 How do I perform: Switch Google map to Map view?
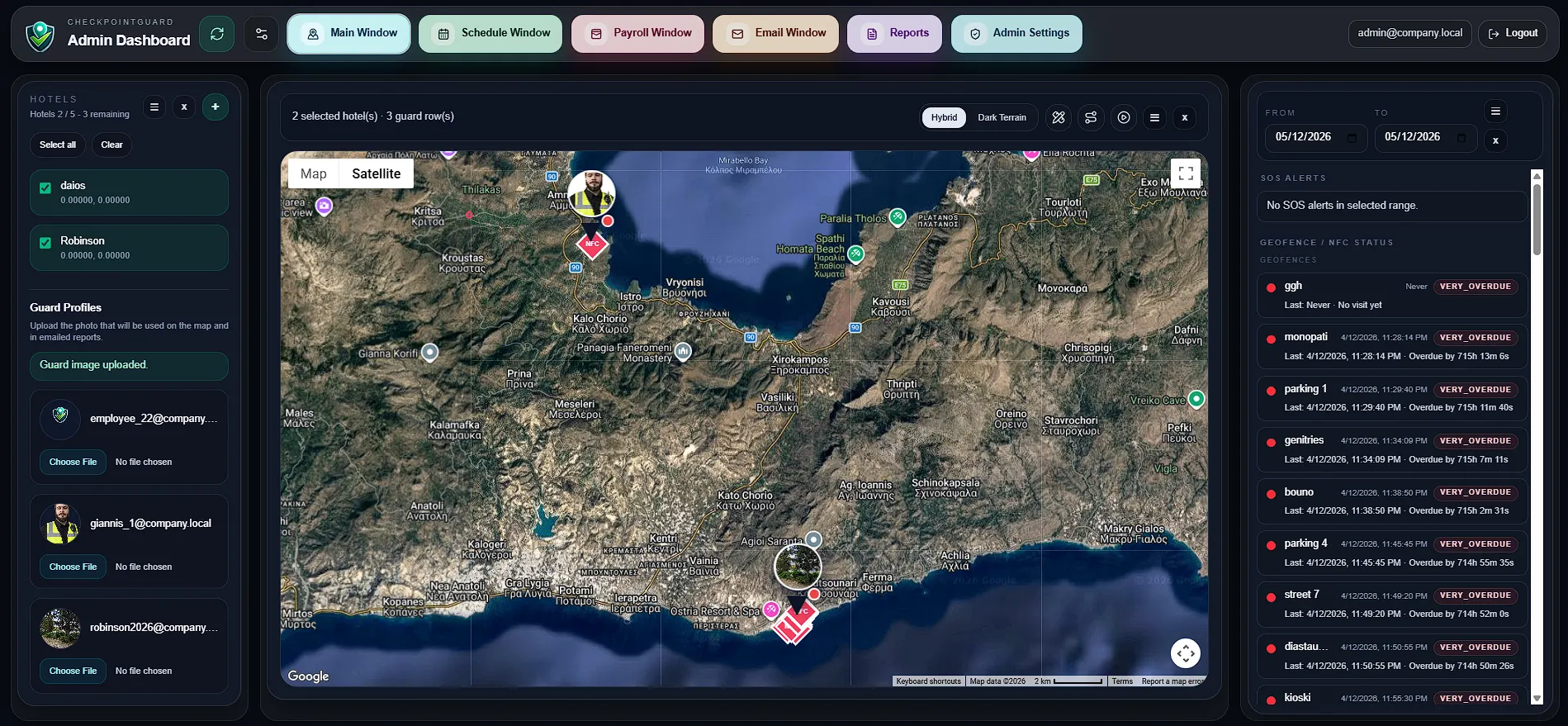(x=314, y=173)
